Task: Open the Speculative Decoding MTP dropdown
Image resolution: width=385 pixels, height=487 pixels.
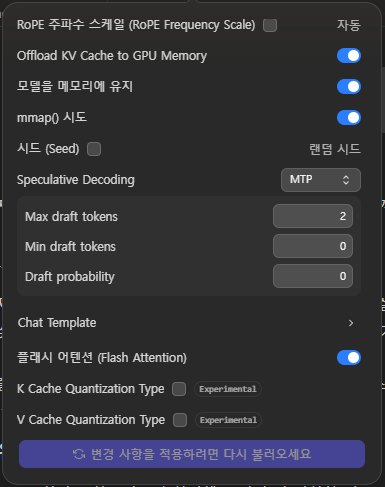Action: click(x=321, y=180)
